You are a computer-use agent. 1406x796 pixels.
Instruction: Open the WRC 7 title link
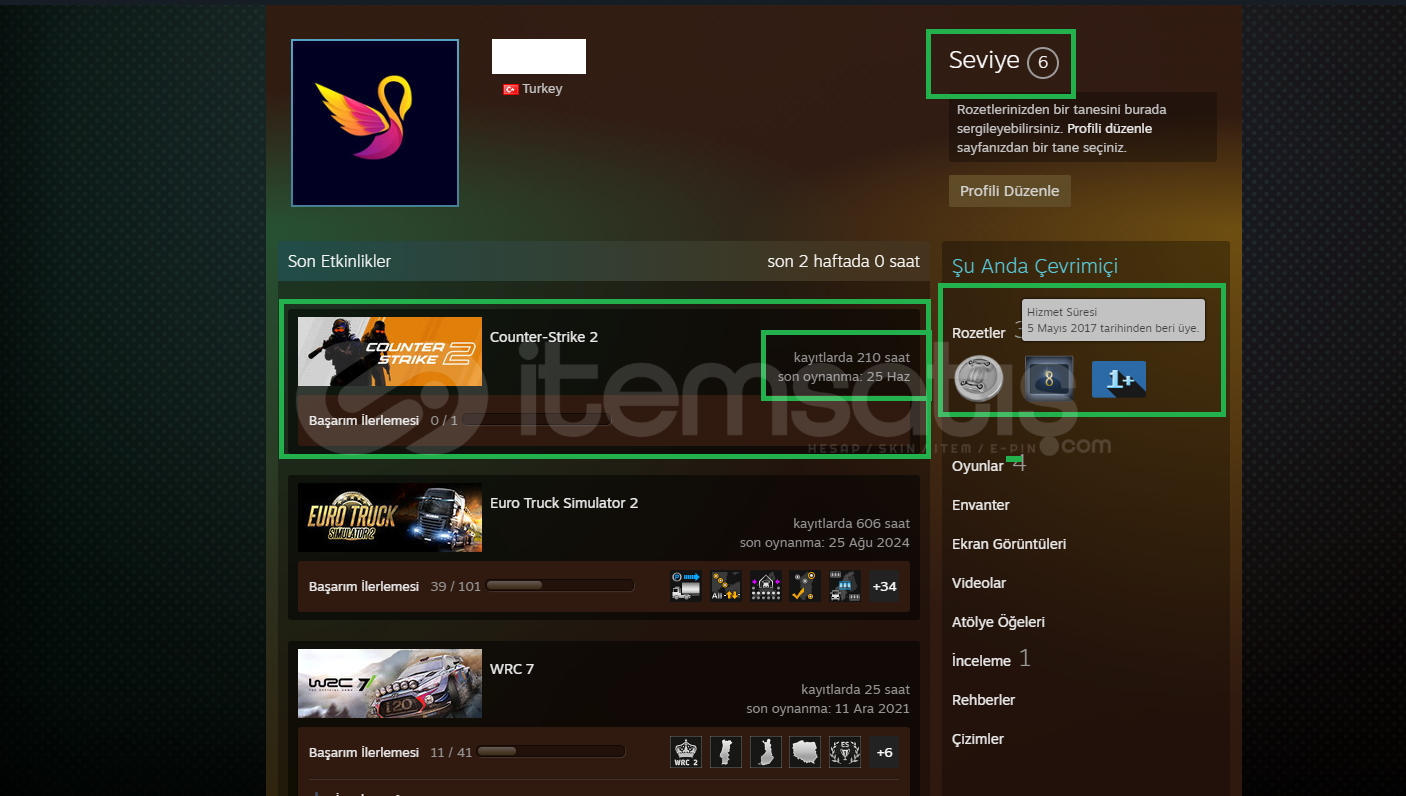(512, 669)
